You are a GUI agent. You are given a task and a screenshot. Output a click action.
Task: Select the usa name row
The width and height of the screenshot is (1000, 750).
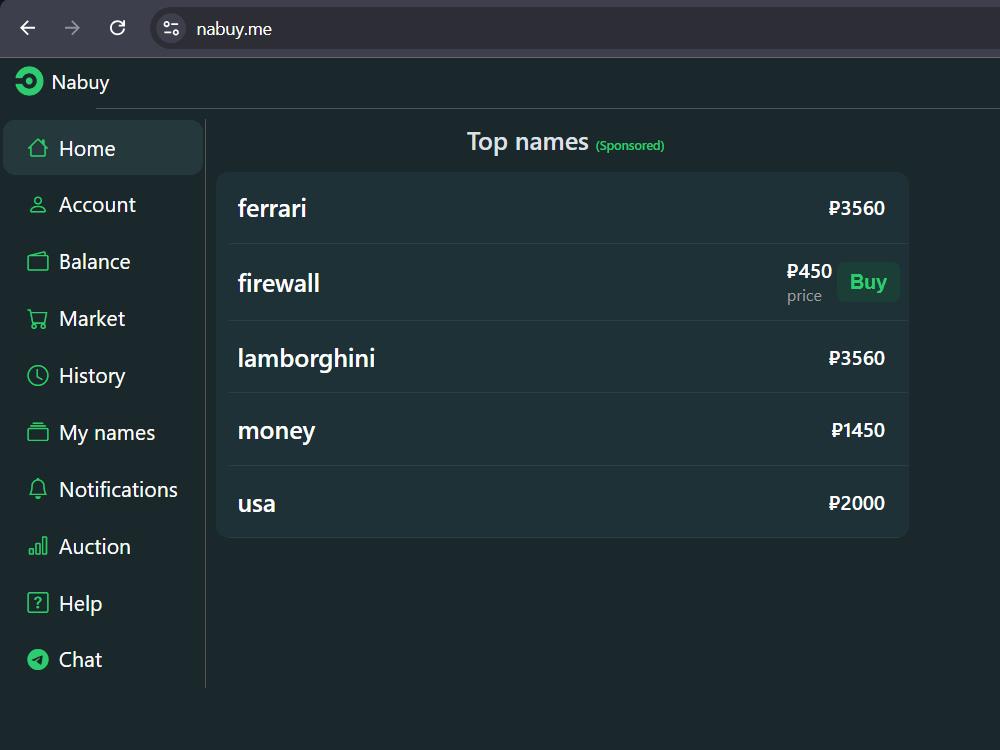(x=562, y=503)
